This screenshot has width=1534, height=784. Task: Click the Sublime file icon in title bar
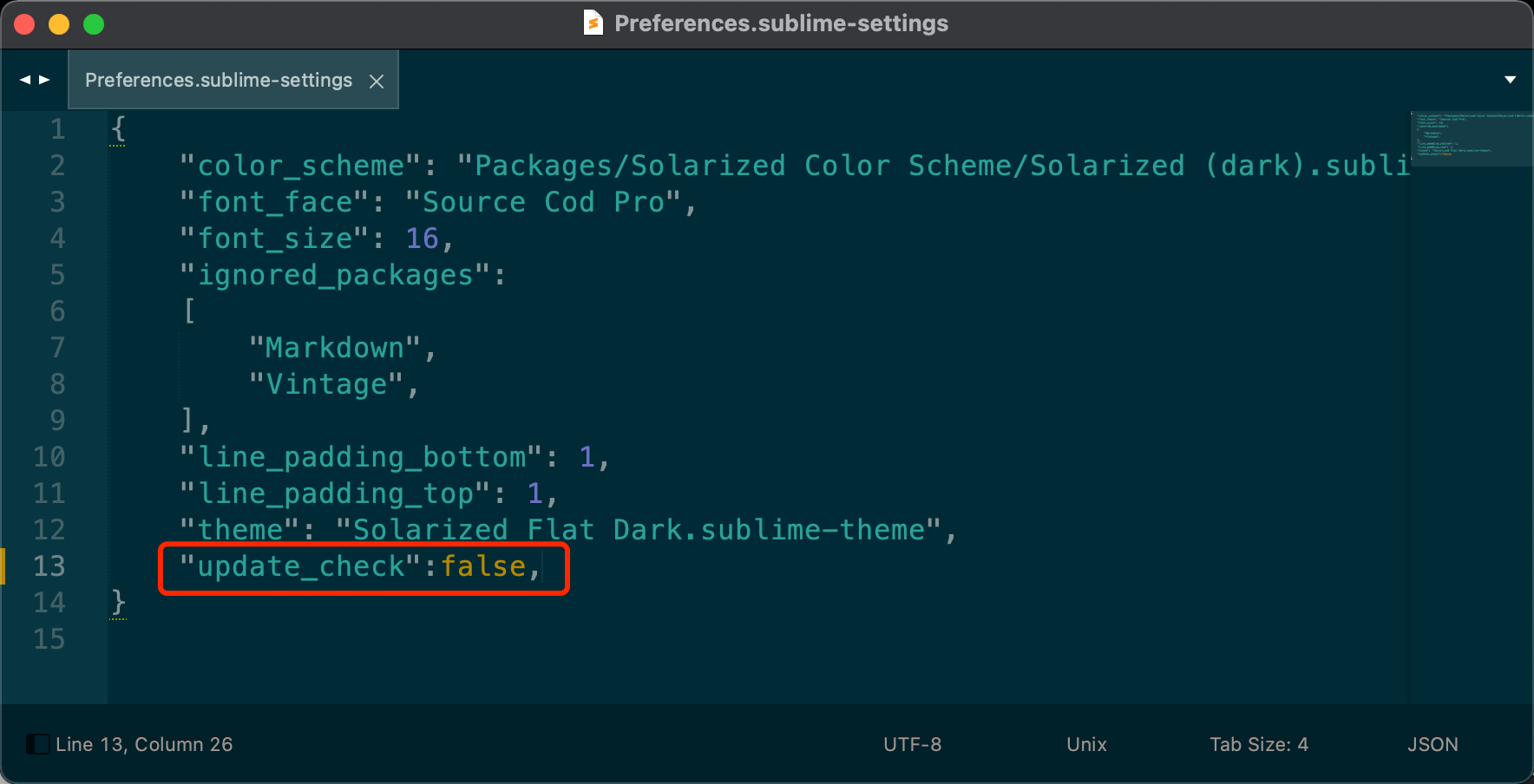[x=593, y=23]
